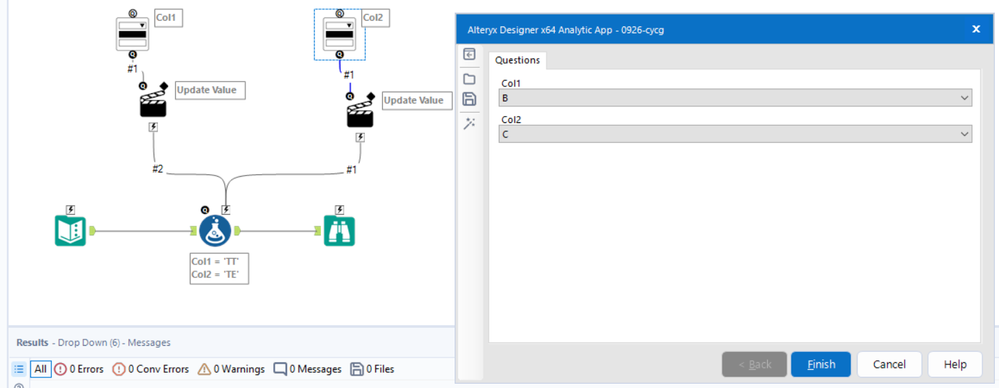
Task: Click the Formula tool output anchor
Action: coord(238,231)
